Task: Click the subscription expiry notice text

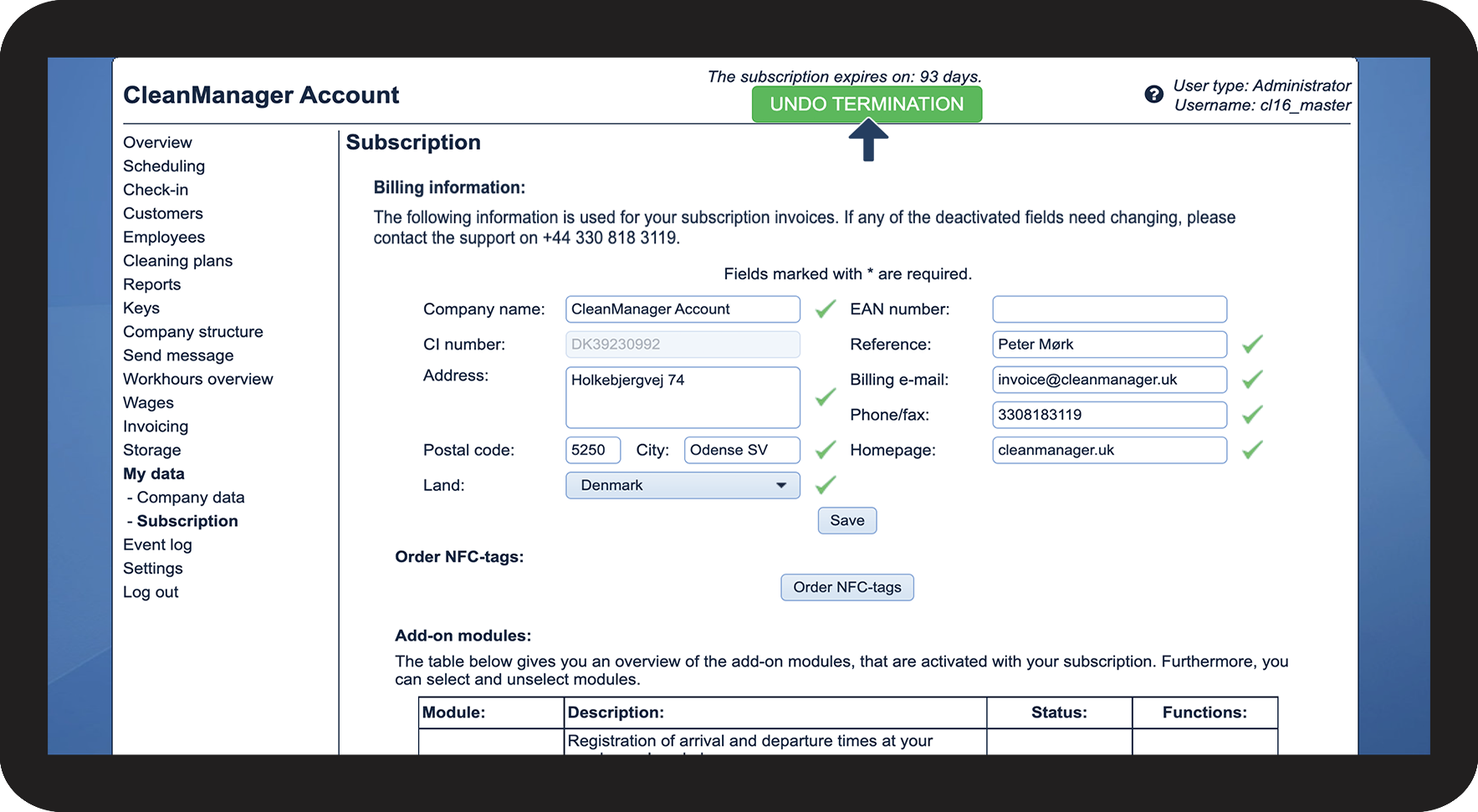Action: click(x=844, y=77)
